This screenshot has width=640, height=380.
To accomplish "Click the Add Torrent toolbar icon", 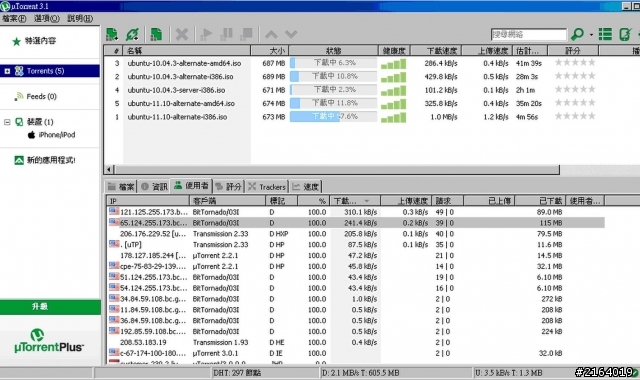I will (x=112, y=34).
